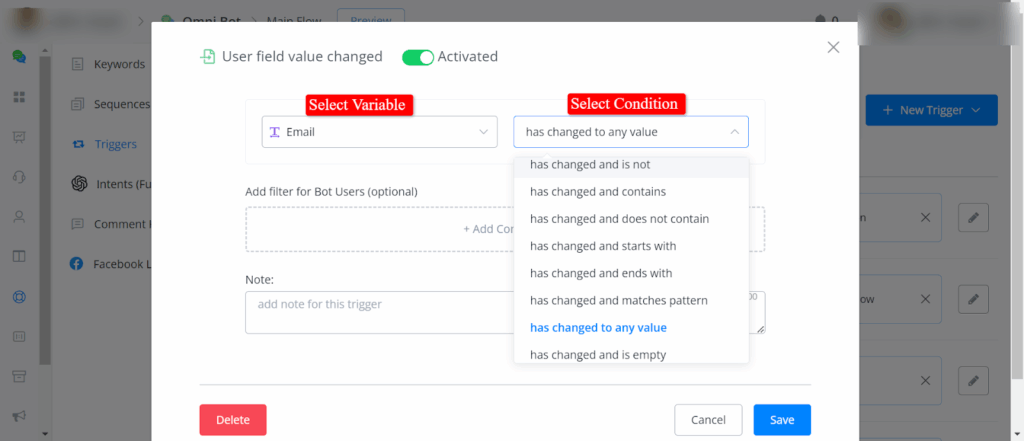Click the Facebook icon in sidebar
Viewport: 1024px width, 441px height.
[x=76, y=264]
